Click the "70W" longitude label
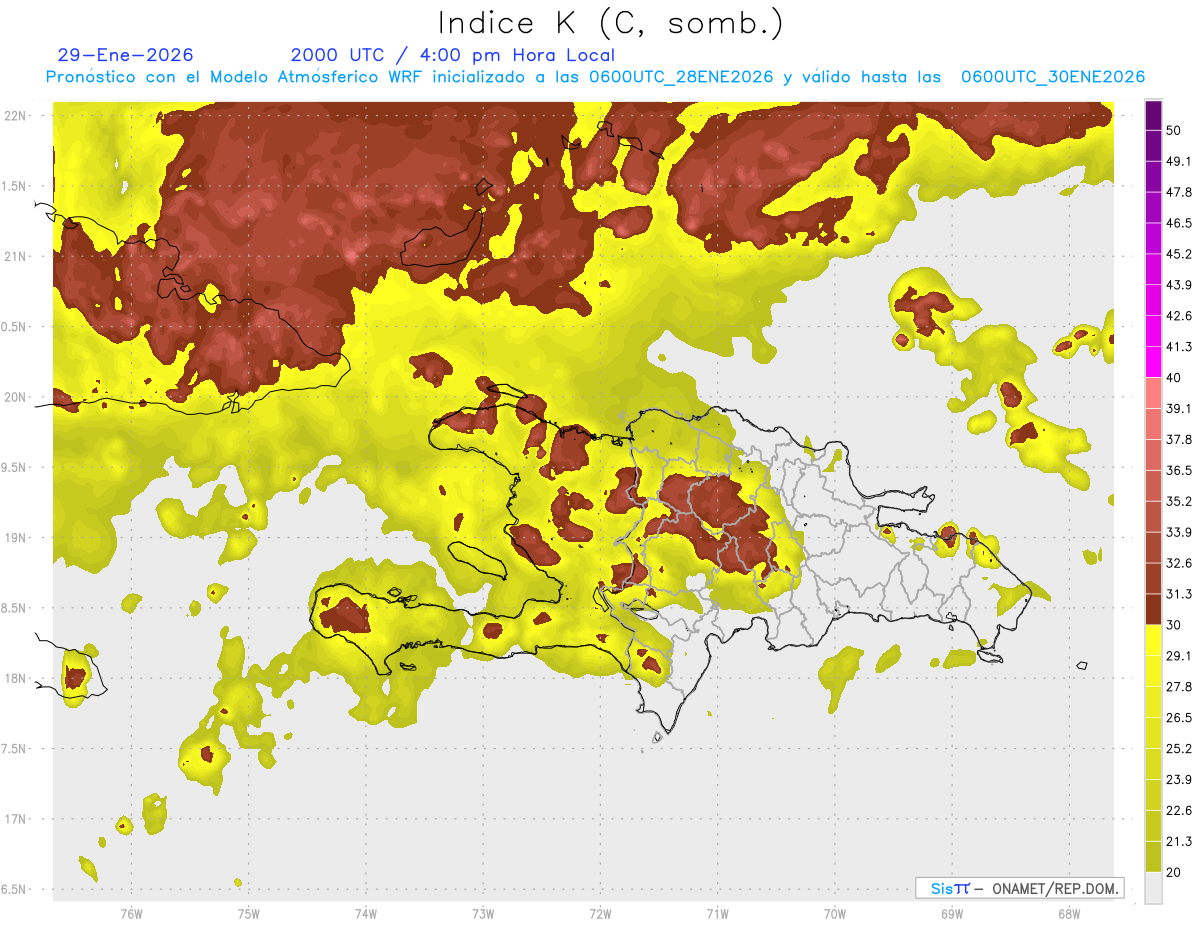Screen dimensions: 1200x927 coord(835,913)
